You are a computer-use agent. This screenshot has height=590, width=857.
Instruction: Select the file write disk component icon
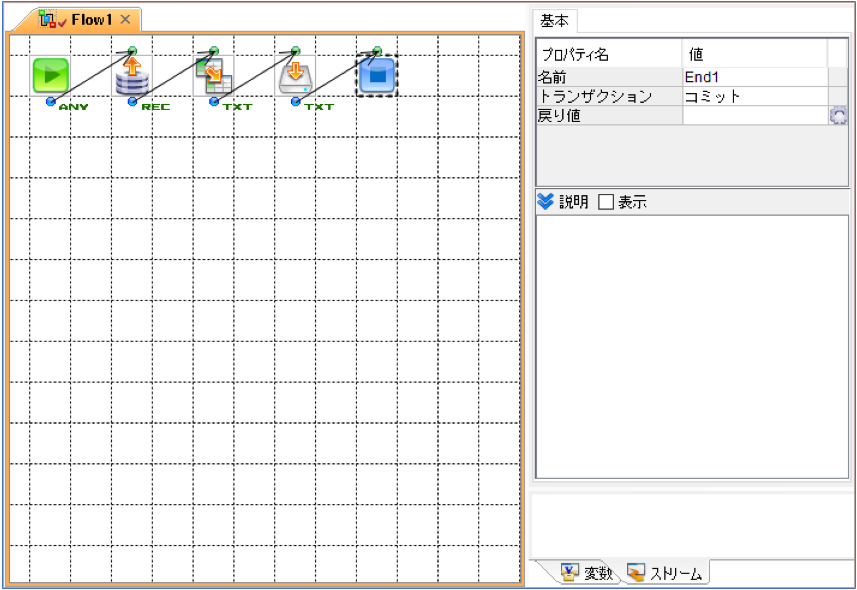click(x=295, y=75)
